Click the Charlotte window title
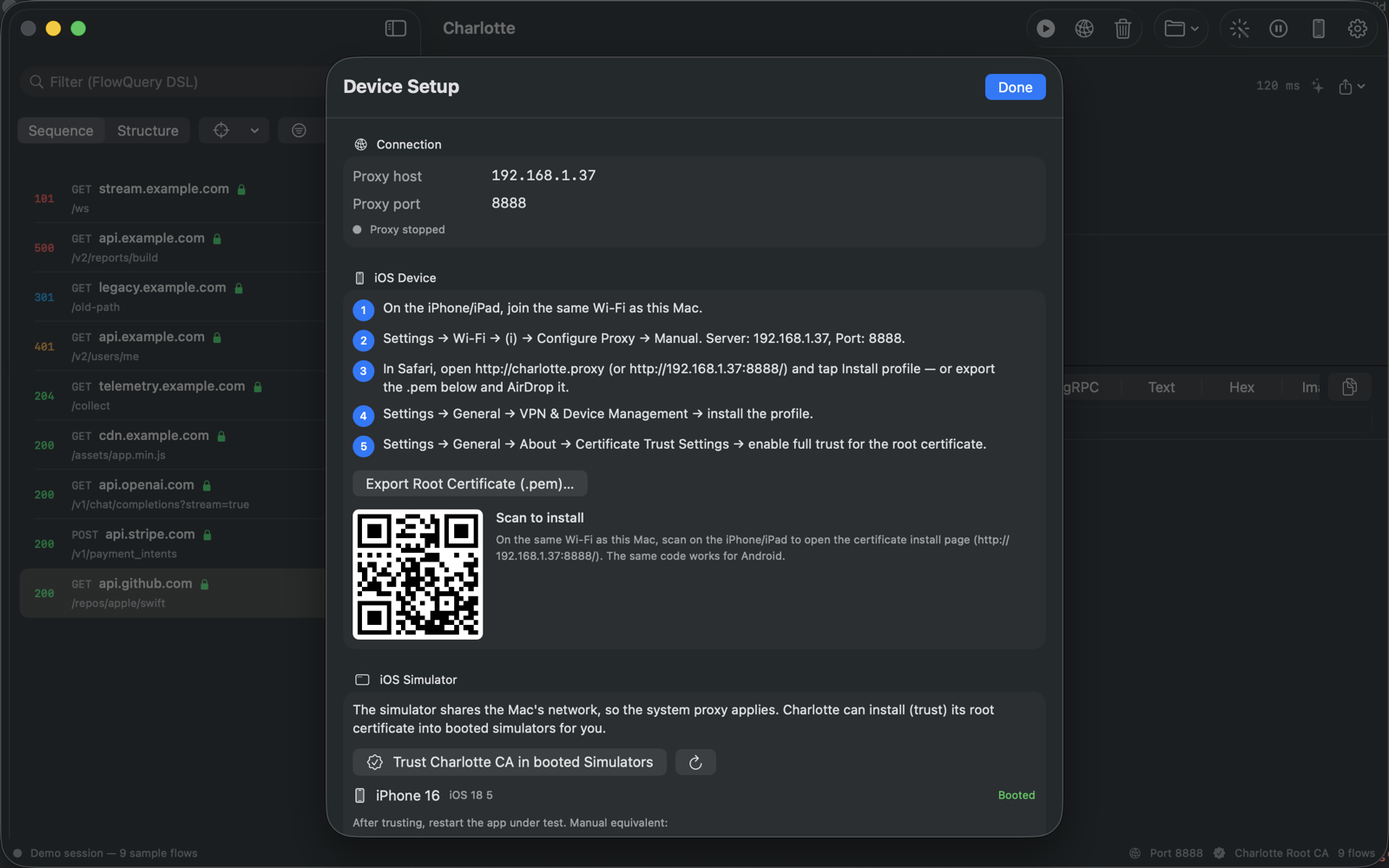Screen dimensions: 1389x868 (479, 28)
